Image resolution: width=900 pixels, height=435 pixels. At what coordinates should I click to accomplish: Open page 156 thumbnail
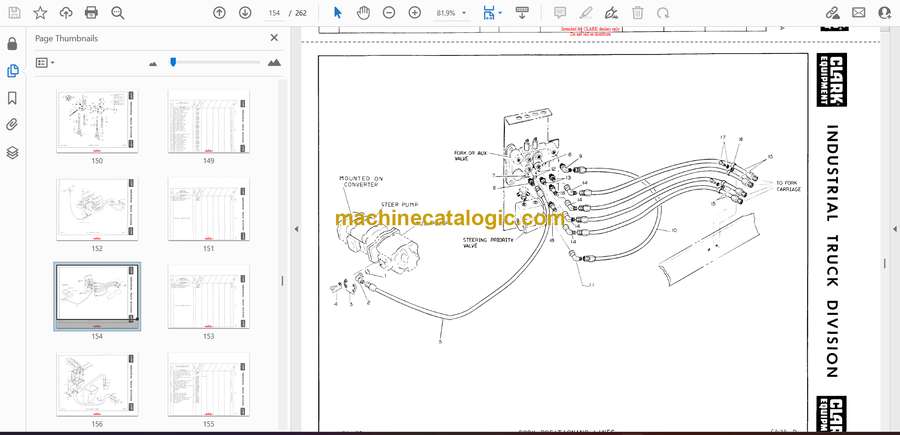tap(97, 384)
